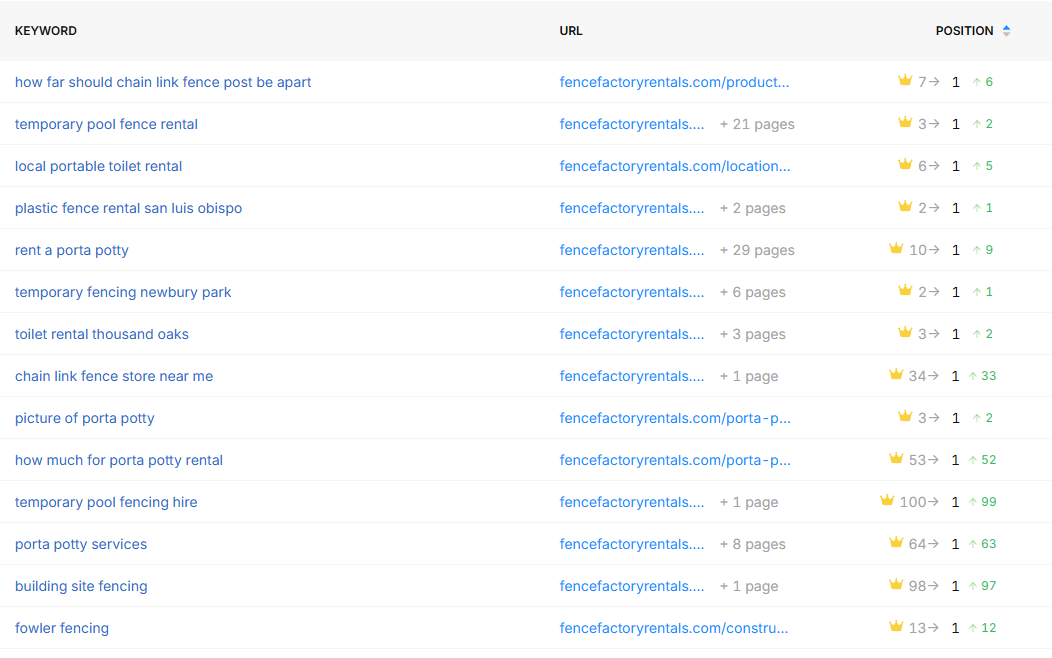Click the crown icon for 'how far should chain link fence post be apart'
Image resolution: width=1052 pixels, height=658 pixels.
[905, 80]
